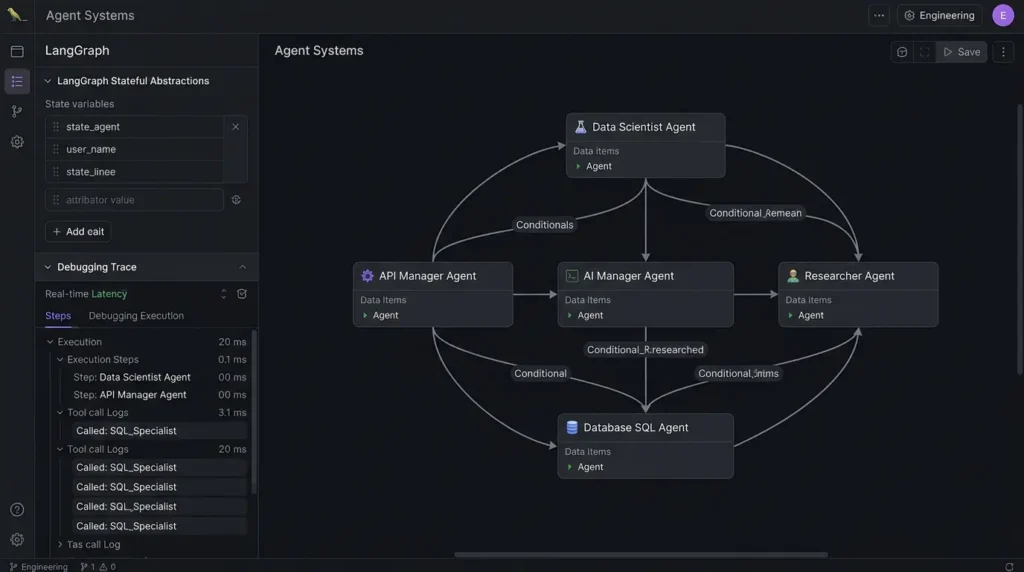This screenshot has width=1024, height=572.
Task: Click the drag handle of state_agent
Action: pos(56,127)
